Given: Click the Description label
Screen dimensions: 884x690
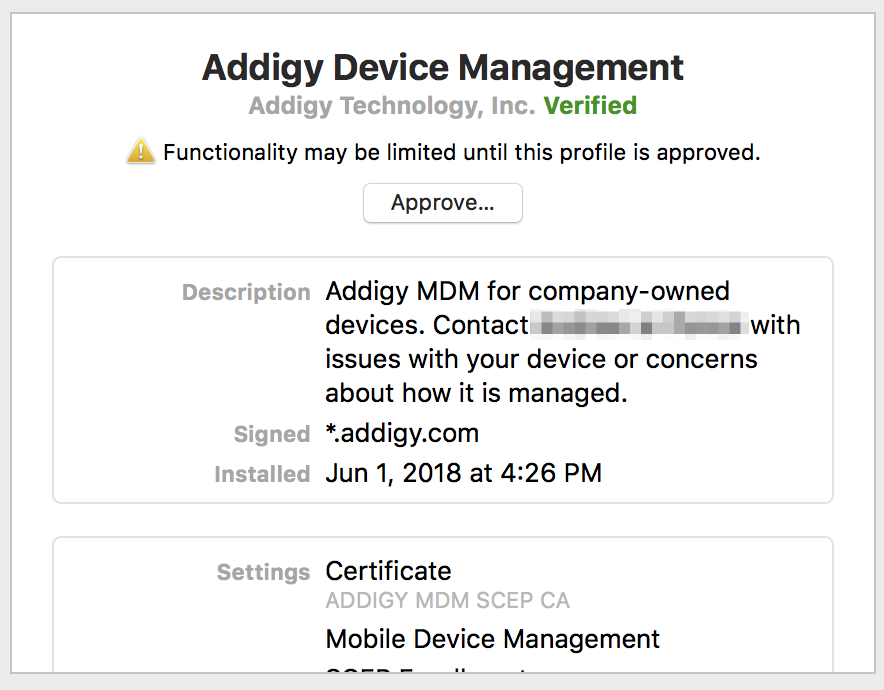Looking at the screenshot, I should [x=246, y=292].
